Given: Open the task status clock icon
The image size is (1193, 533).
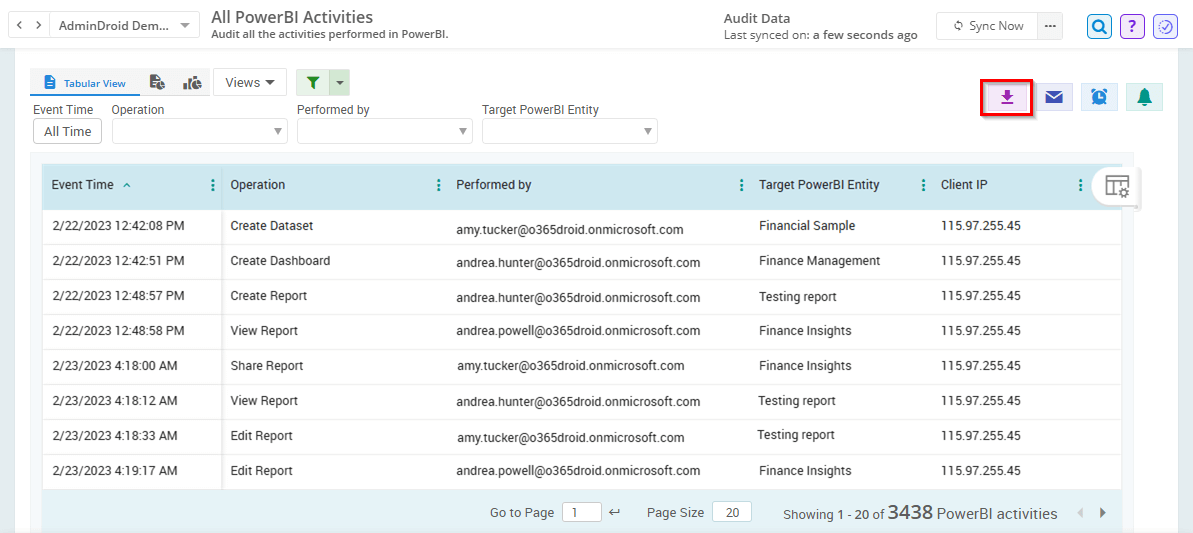Looking at the screenshot, I should 1166,27.
